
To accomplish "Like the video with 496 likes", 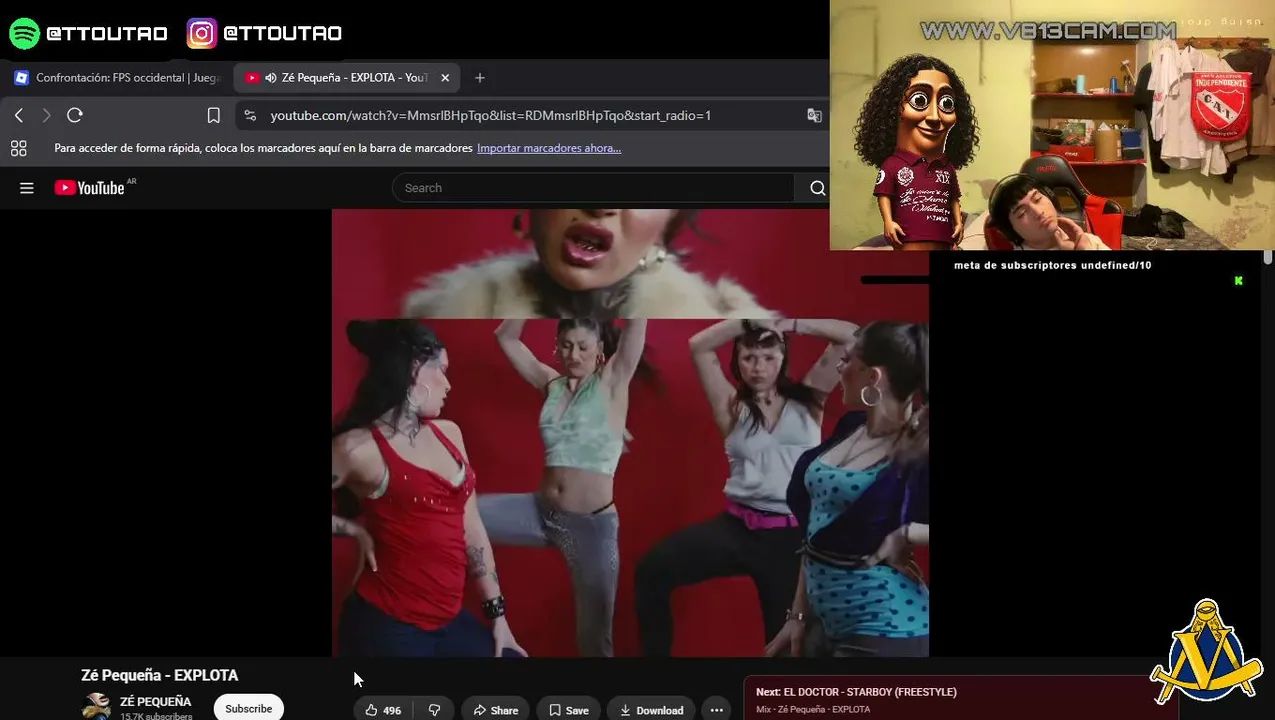I will click(x=383, y=710).
